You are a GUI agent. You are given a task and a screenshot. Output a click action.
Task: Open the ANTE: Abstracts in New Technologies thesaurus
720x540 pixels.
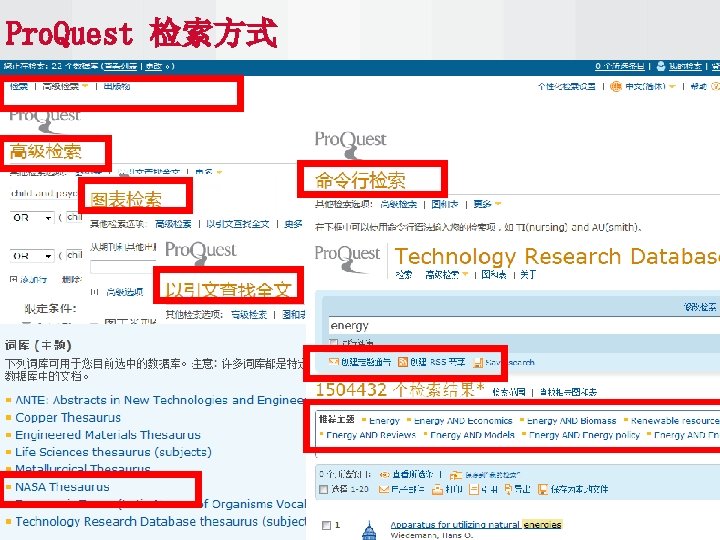[159, 400]
